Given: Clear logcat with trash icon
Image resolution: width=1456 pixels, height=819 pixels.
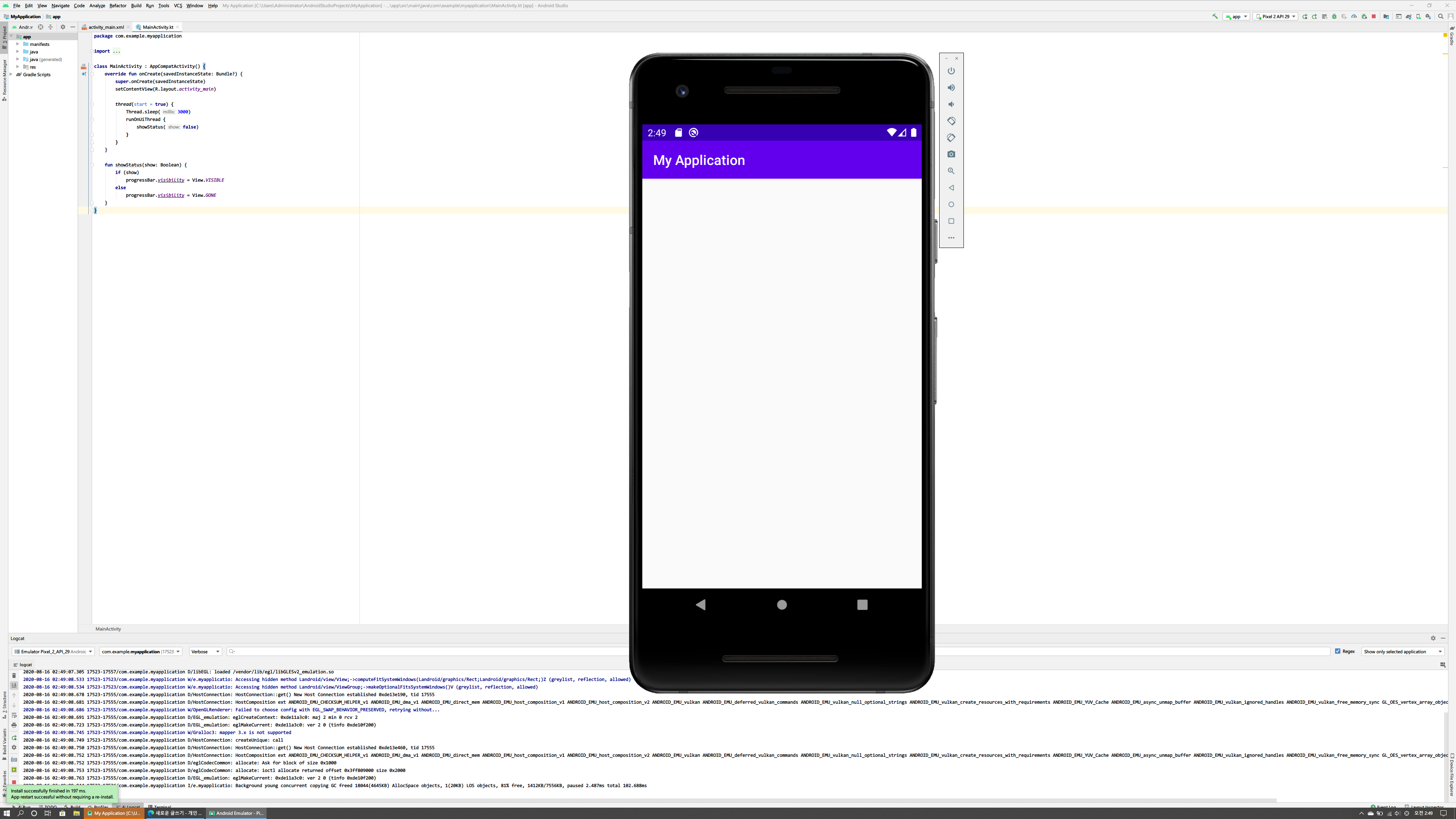Looking at the screenshot, I should point(14,675).
